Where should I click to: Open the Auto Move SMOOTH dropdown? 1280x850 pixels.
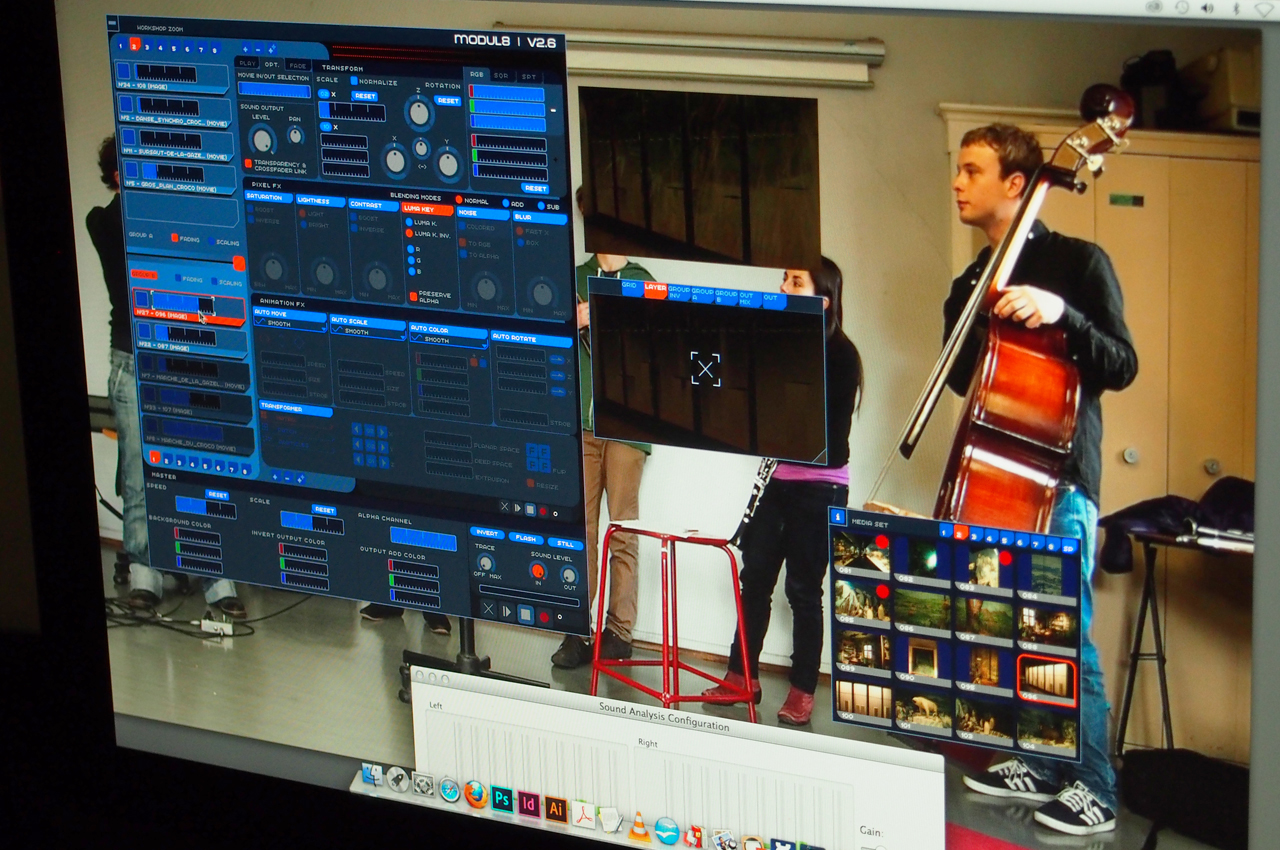tap(289, 324)
